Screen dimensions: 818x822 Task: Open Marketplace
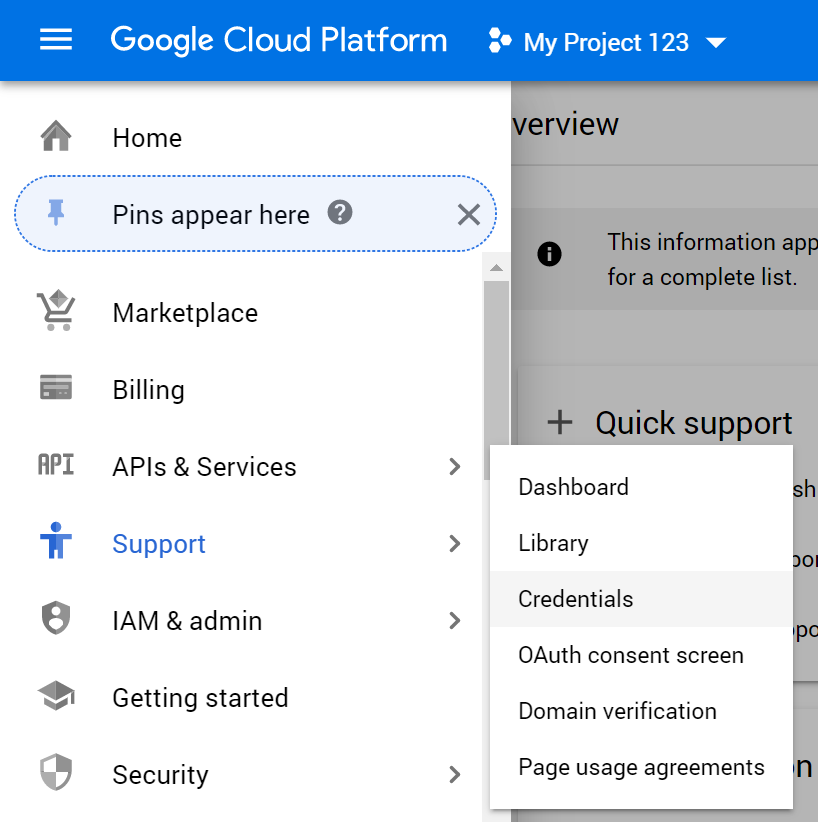[x=185, y=313]
